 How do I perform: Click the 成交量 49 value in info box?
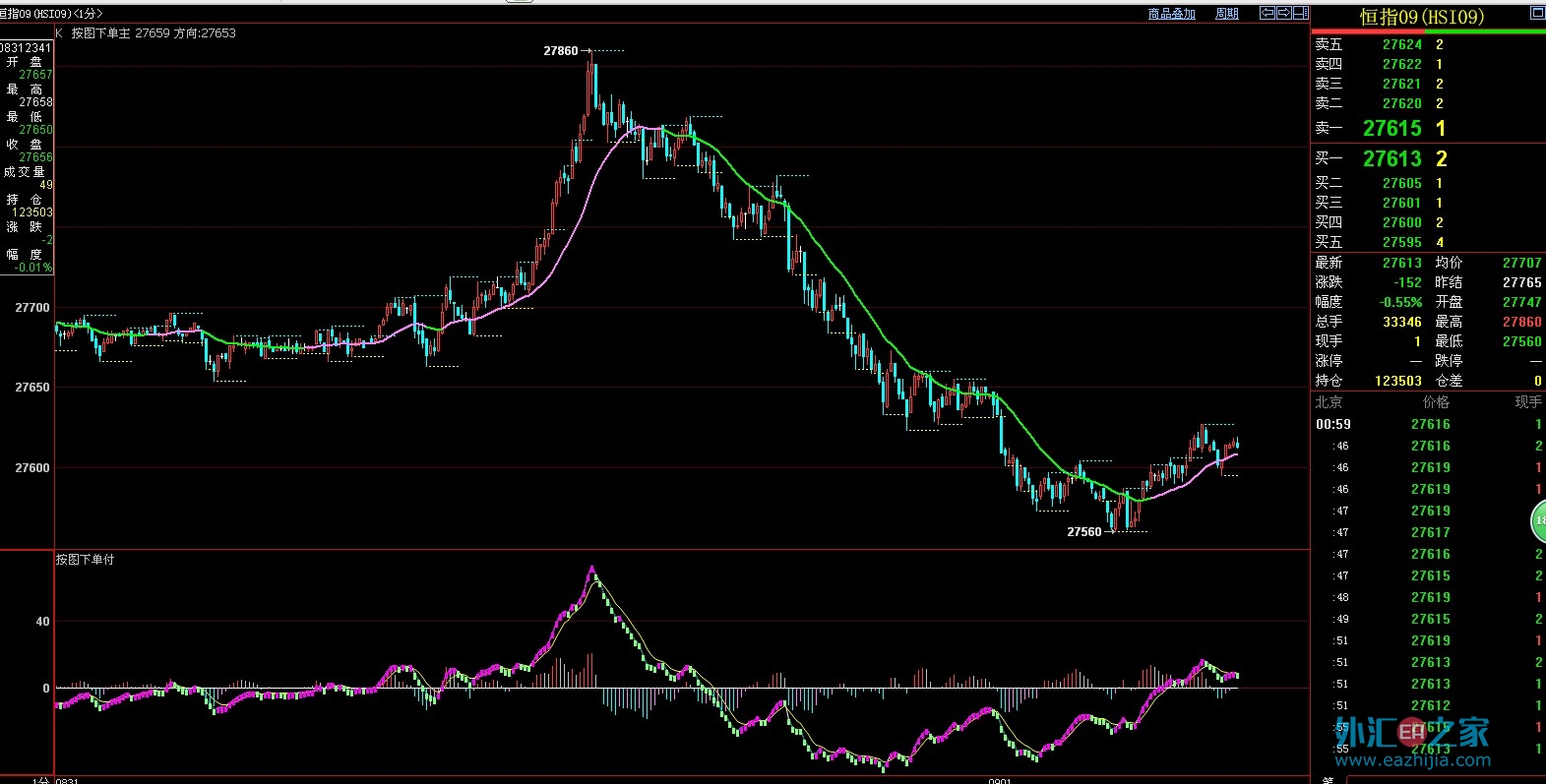46,185
